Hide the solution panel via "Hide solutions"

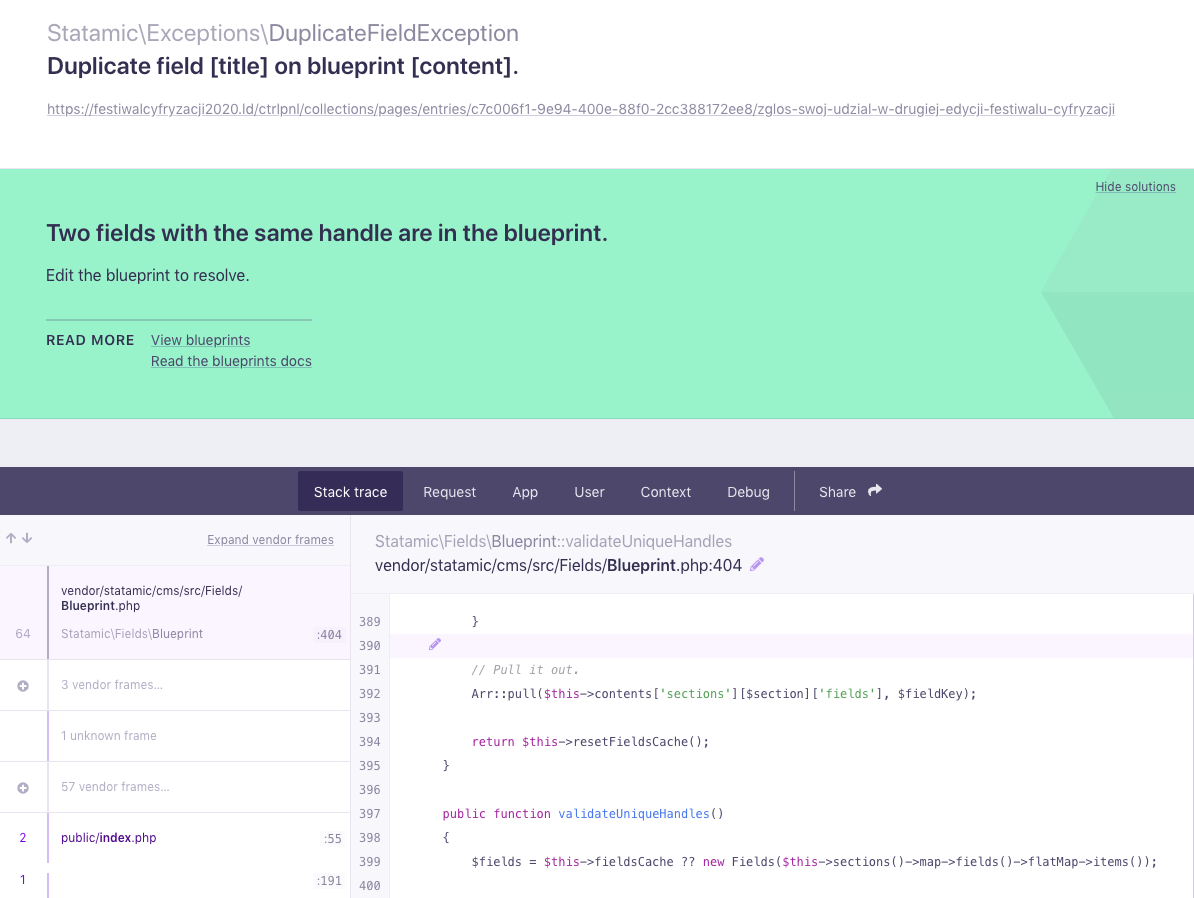click(x=1135, y=186)
